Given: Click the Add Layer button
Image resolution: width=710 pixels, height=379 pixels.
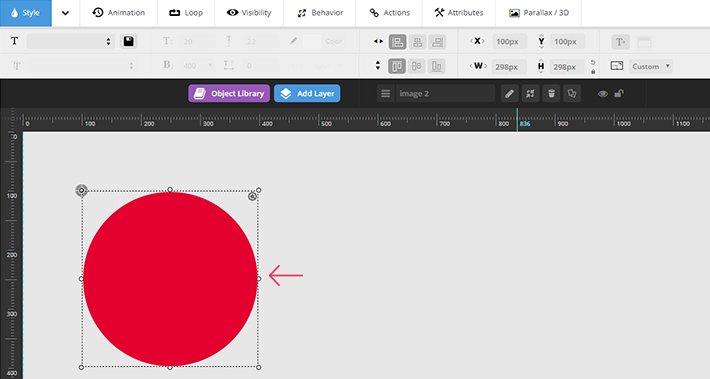Looking at the screenshot, I should [x=307, y=94].
